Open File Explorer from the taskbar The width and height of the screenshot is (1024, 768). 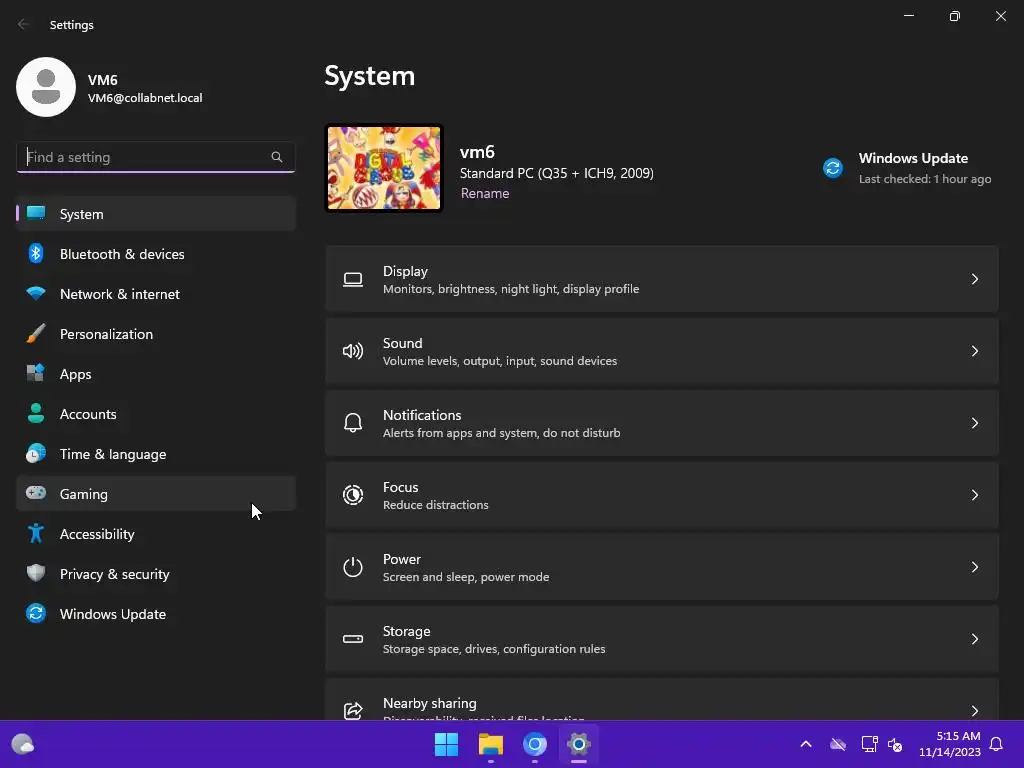[490, 744]
